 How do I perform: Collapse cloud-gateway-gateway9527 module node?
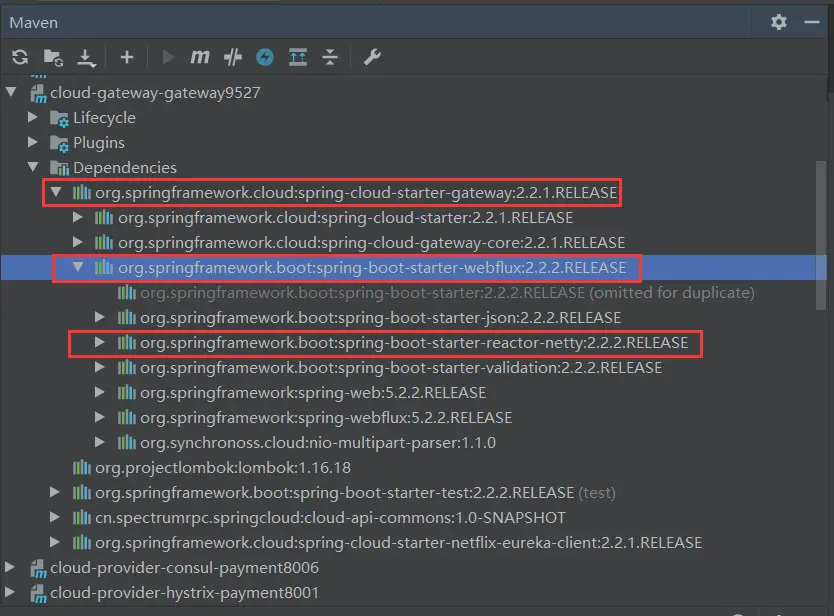11,92
